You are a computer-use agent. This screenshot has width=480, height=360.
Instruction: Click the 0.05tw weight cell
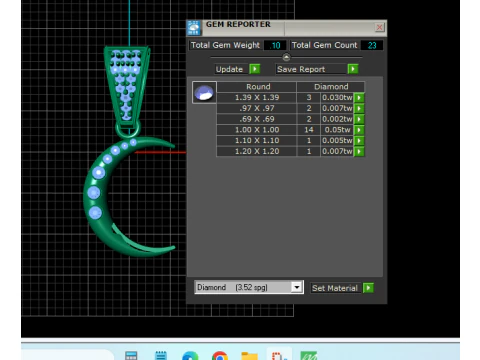tap(337, 130)
